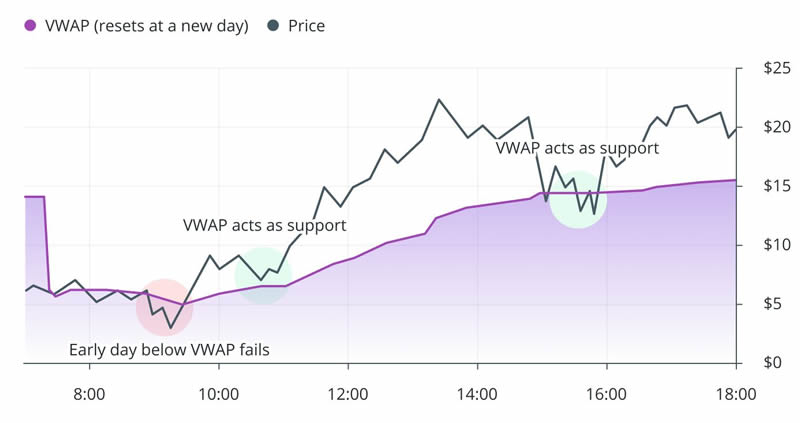
Task: Click "VWAP acts as support" annotation near 11:00
Action: pyautogui.click(x=264, y=225)
